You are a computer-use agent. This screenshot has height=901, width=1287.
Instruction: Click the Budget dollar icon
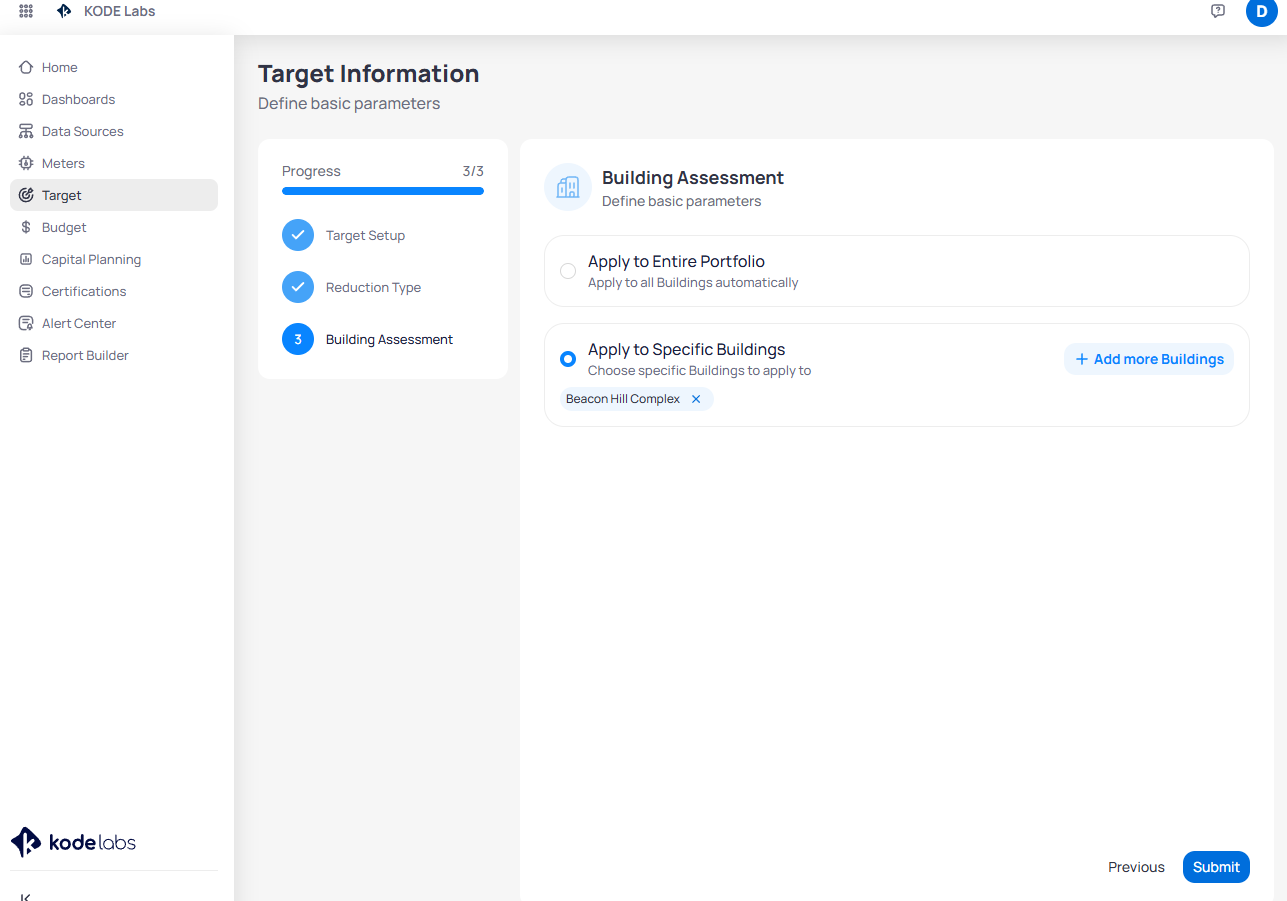click(x=26, y=227)
